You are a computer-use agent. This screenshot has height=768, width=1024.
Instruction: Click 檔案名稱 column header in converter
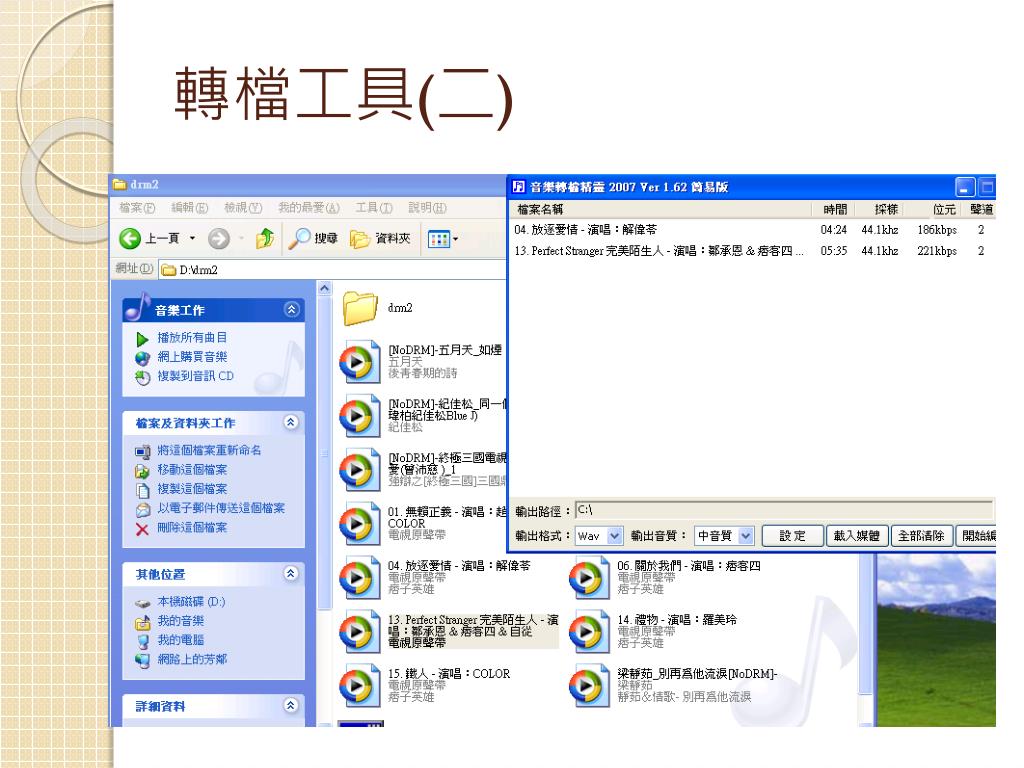point(661,210)
